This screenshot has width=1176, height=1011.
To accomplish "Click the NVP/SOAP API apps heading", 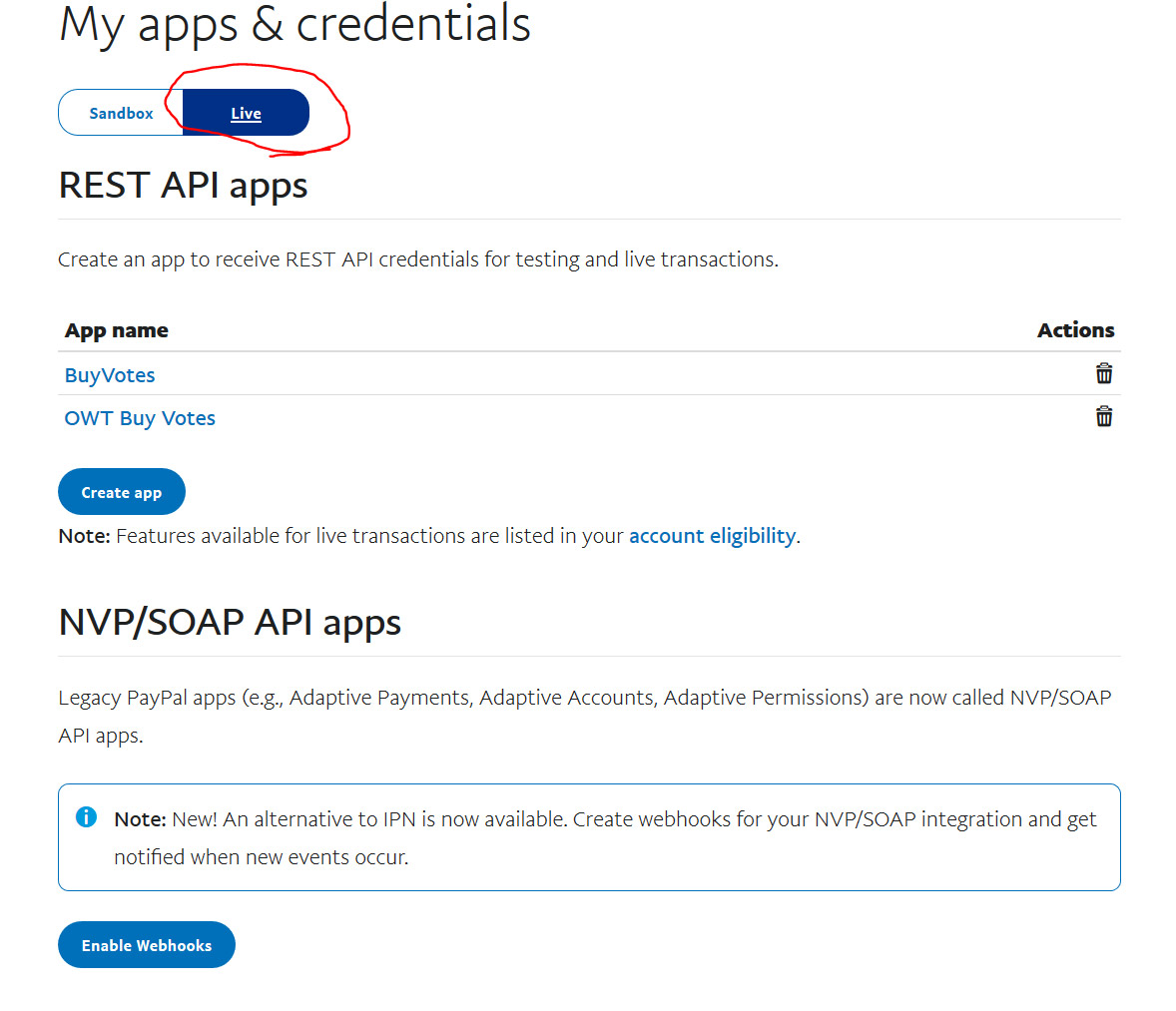I will [x=230, y=623].
